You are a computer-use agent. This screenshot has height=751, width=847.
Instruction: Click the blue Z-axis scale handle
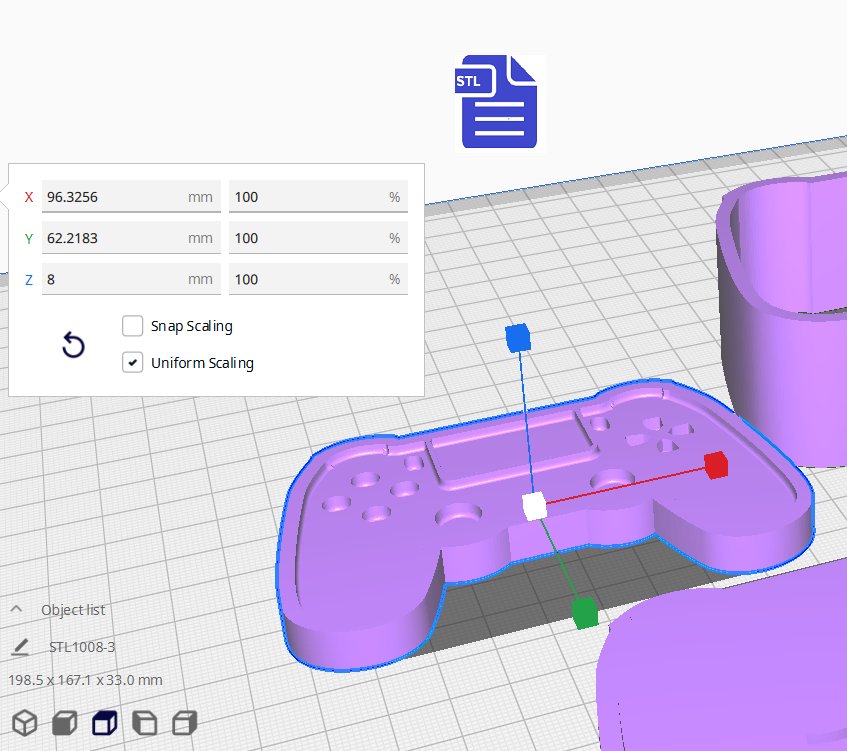(517, 338)
